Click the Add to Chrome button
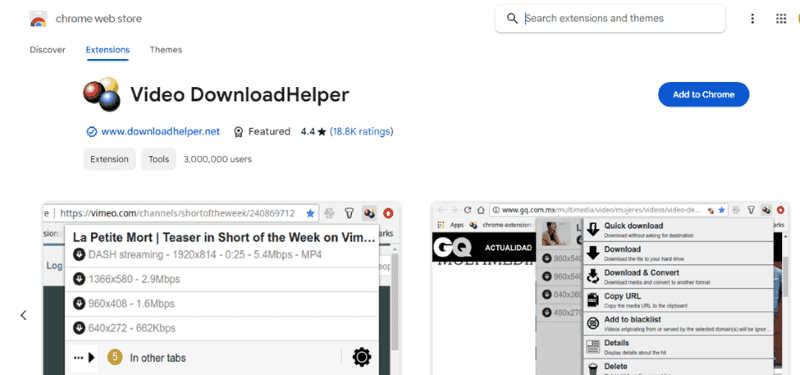The height and width of the screenshot is (375, 800). (x=704, y=94)
